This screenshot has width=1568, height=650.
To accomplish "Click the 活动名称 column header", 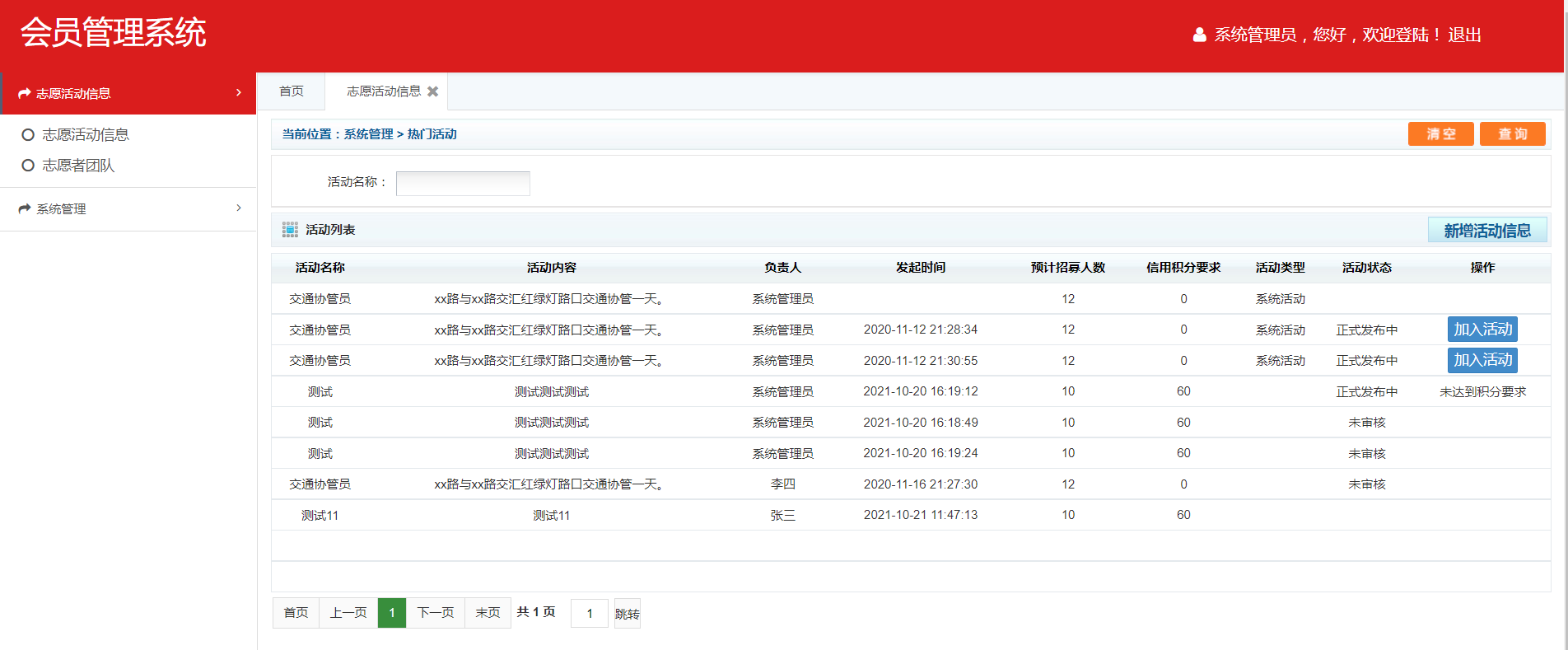I will pos(320,268).
